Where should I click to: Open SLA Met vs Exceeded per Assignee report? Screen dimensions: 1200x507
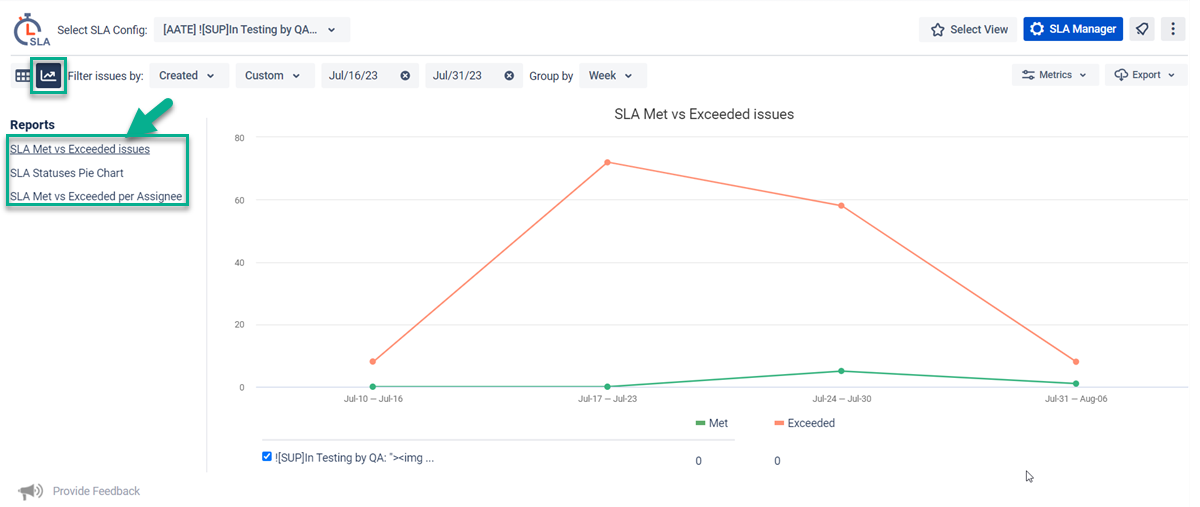click(96, 196)
